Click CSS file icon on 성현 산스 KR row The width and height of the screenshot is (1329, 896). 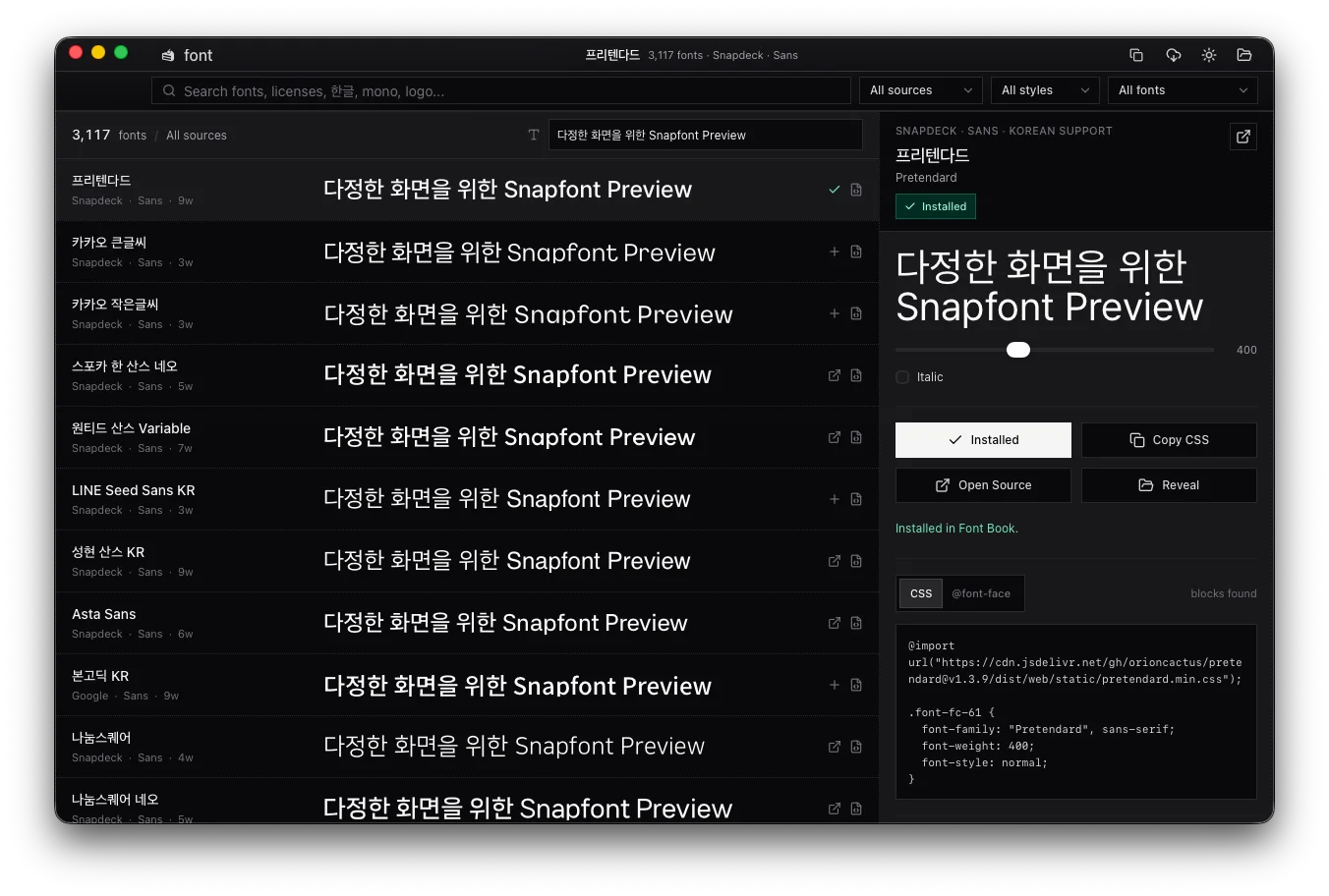coord(856,561)
